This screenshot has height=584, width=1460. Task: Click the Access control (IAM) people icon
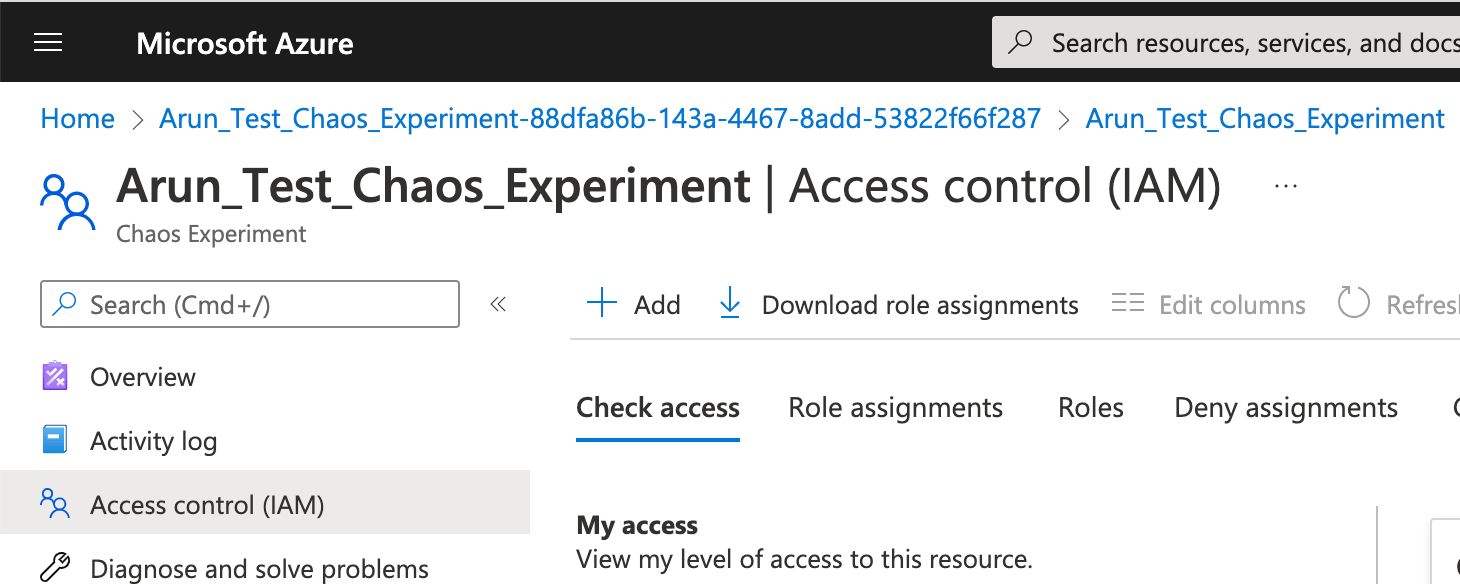coord(55,504)
